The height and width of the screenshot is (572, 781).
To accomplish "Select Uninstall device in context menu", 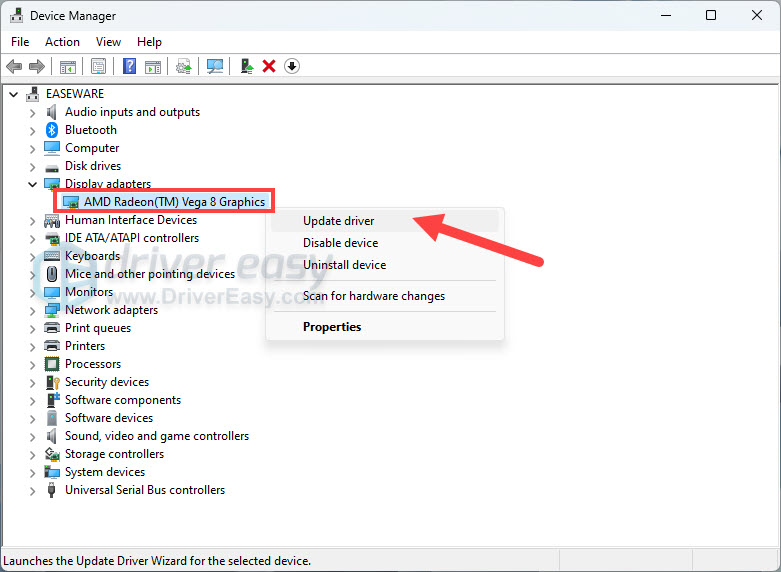I will click(x=344, y=265).
